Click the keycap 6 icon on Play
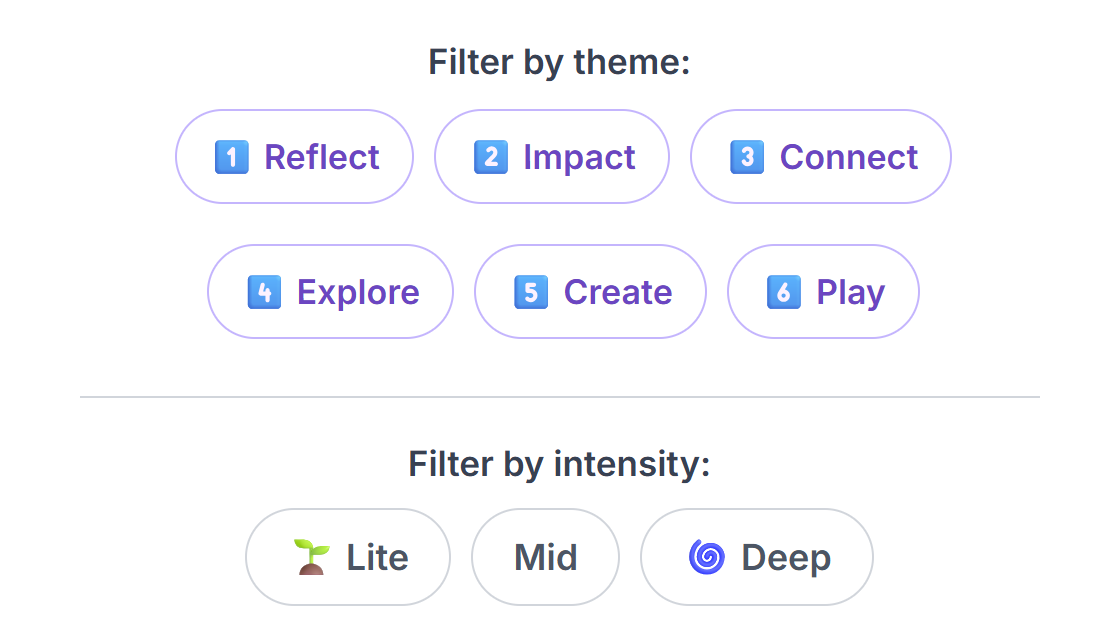This screenshot has width=1118, height=643. 783,292
